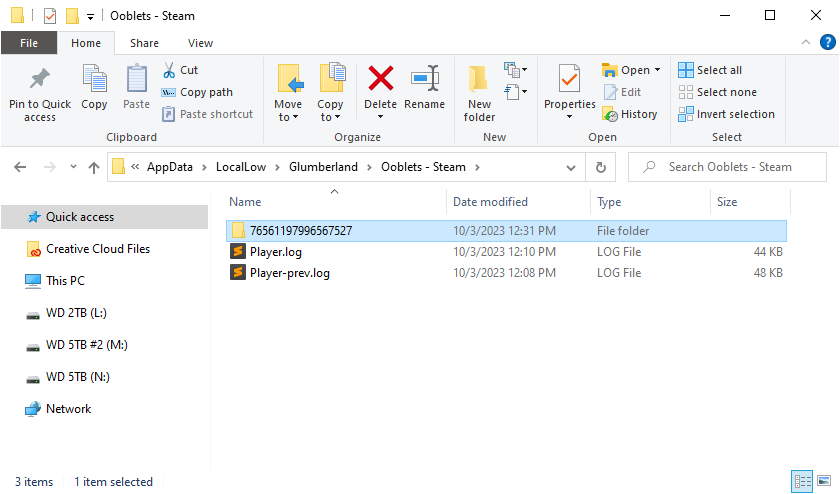Click the red Delete icon
The height and width of the screenshot is (494, 840).
tap(380, 78)
